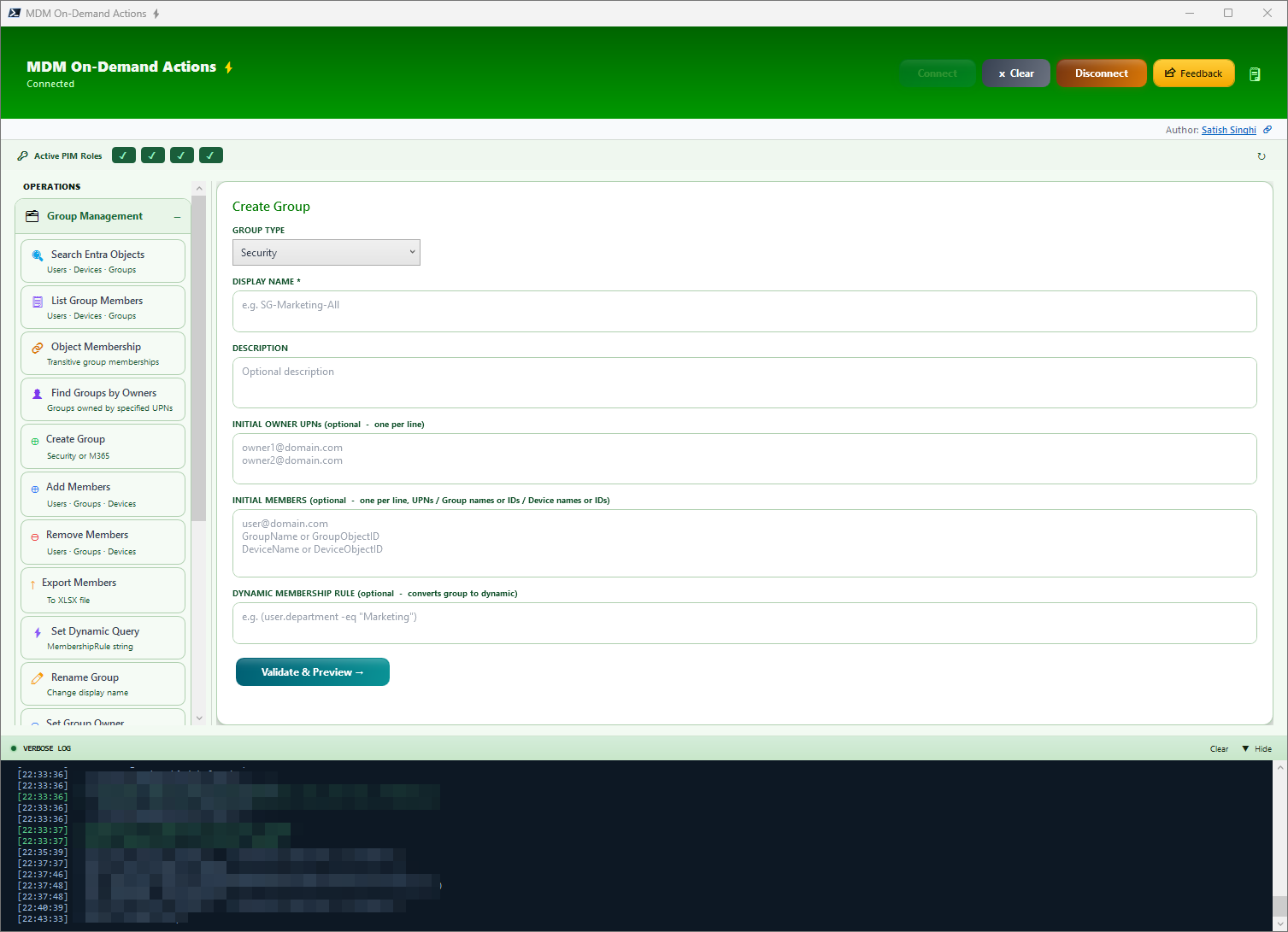The width and height of the screenshot is (1288, 932).
Task: Click inside the Display Name field
Action: (x=744, y=311)
